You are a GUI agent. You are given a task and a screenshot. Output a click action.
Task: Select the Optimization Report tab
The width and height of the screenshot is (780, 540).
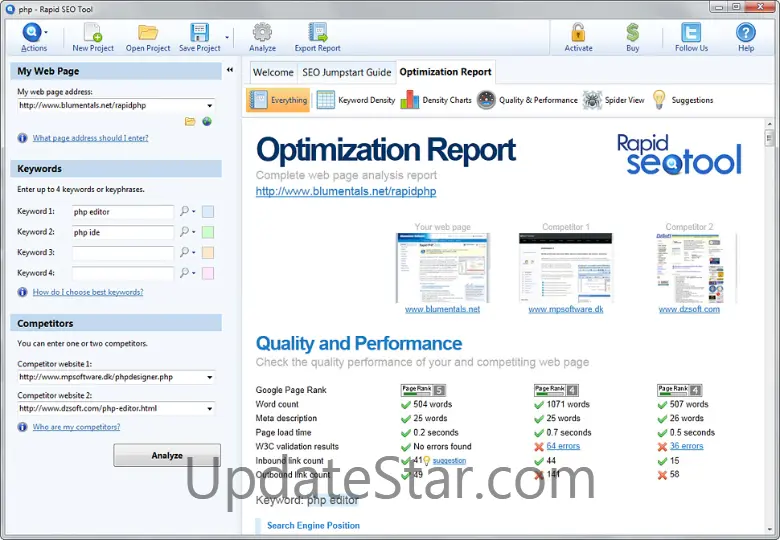click(x=445, y=72)
